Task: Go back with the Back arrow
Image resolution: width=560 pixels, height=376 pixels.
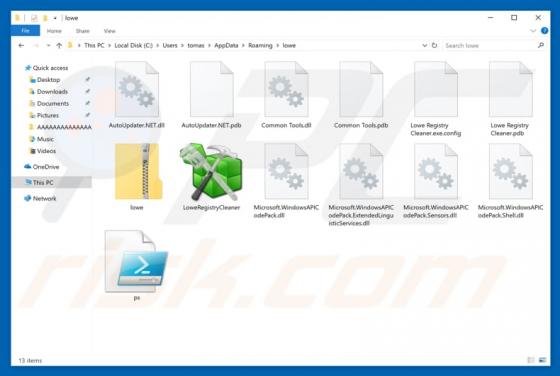Action: (21, 45)
